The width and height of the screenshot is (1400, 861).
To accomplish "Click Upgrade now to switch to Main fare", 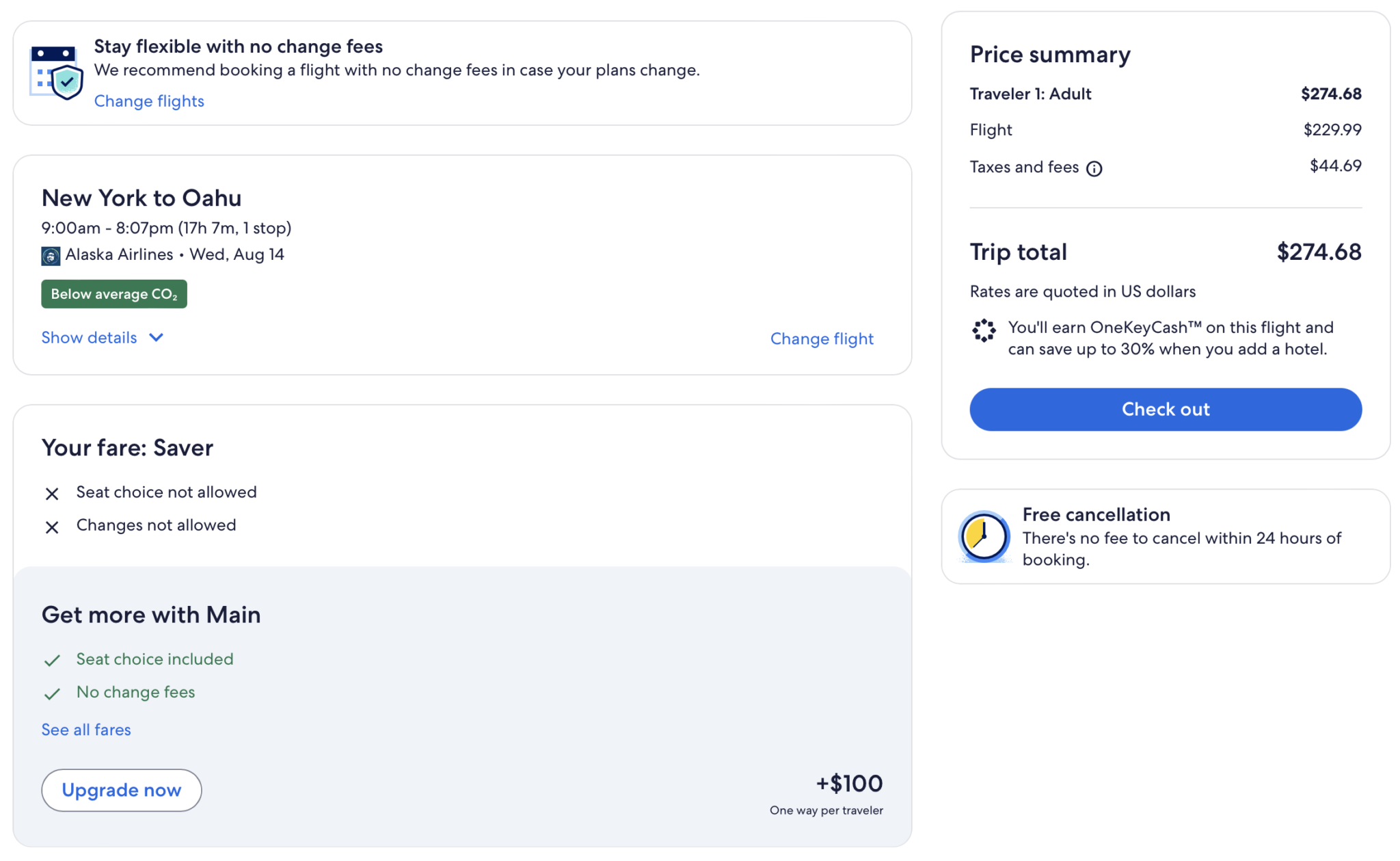I will 121,790.
